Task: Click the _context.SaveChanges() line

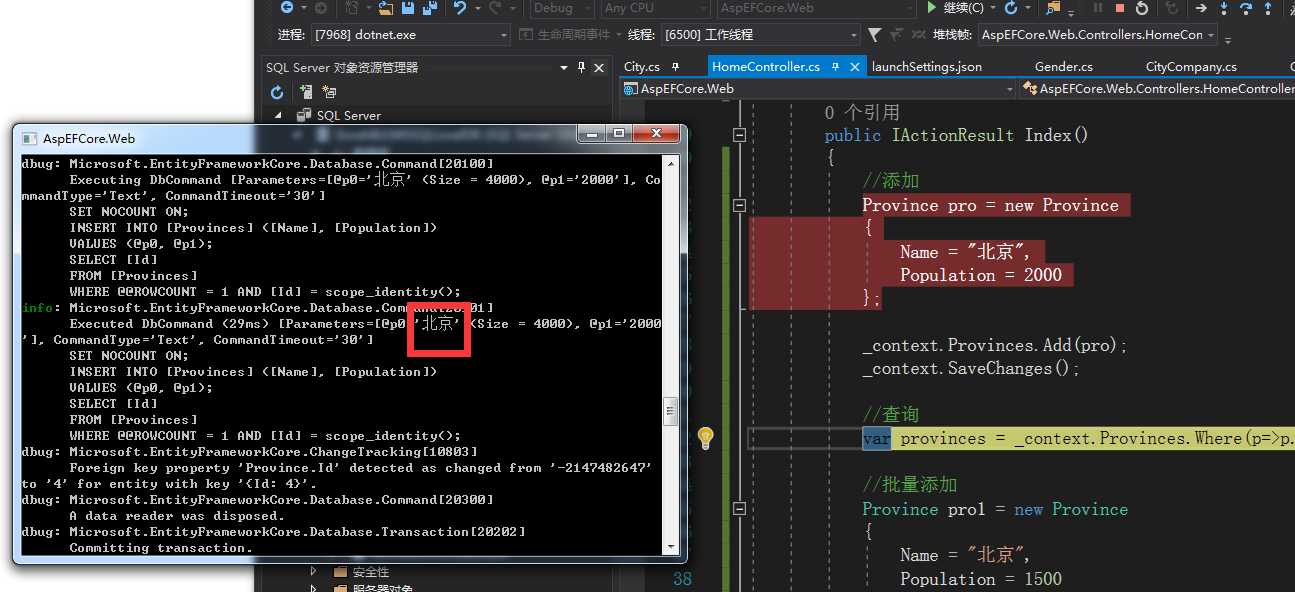Action: pos(972,368)
